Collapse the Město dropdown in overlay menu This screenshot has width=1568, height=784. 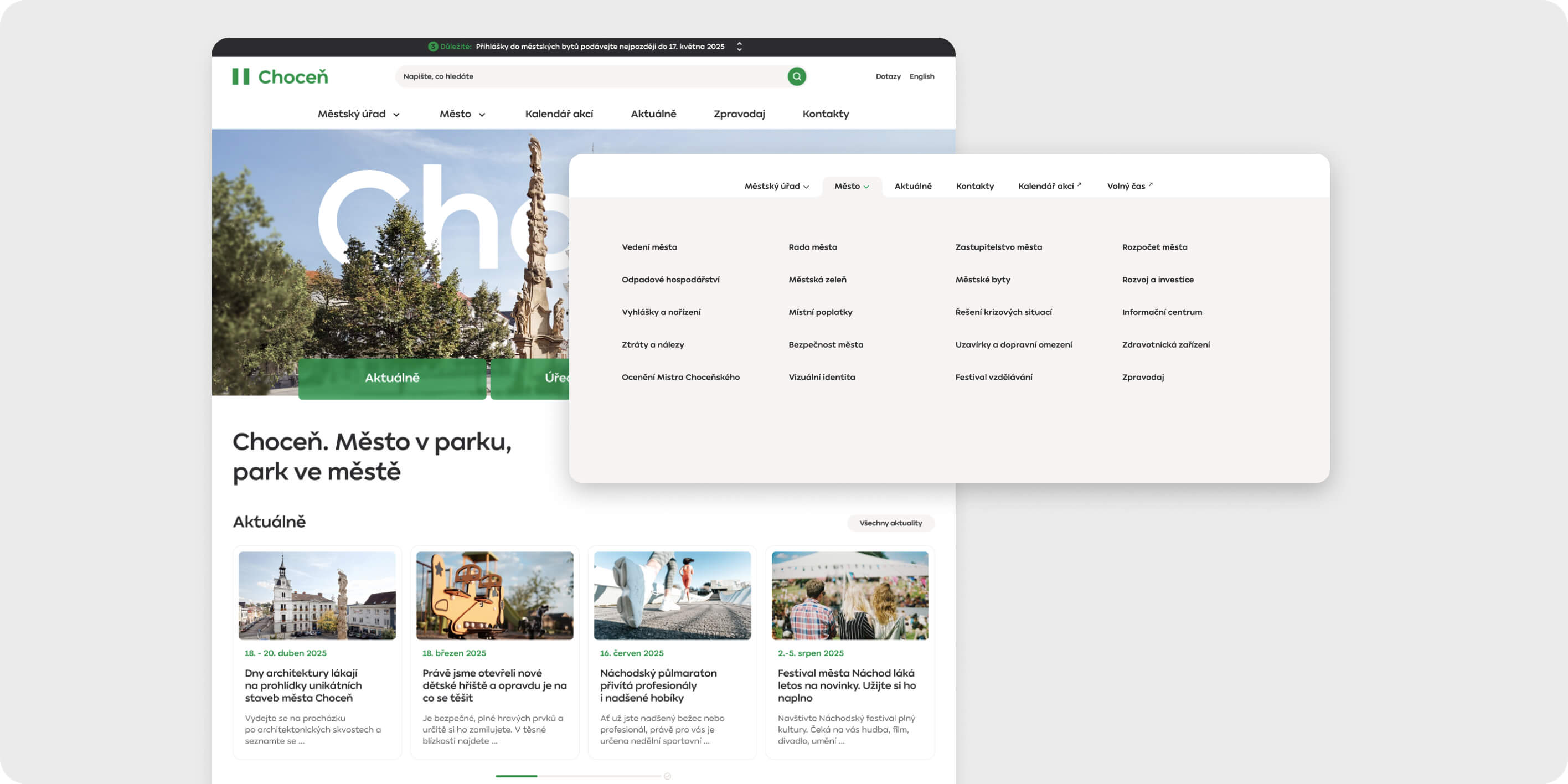click(x=852, y=186)
